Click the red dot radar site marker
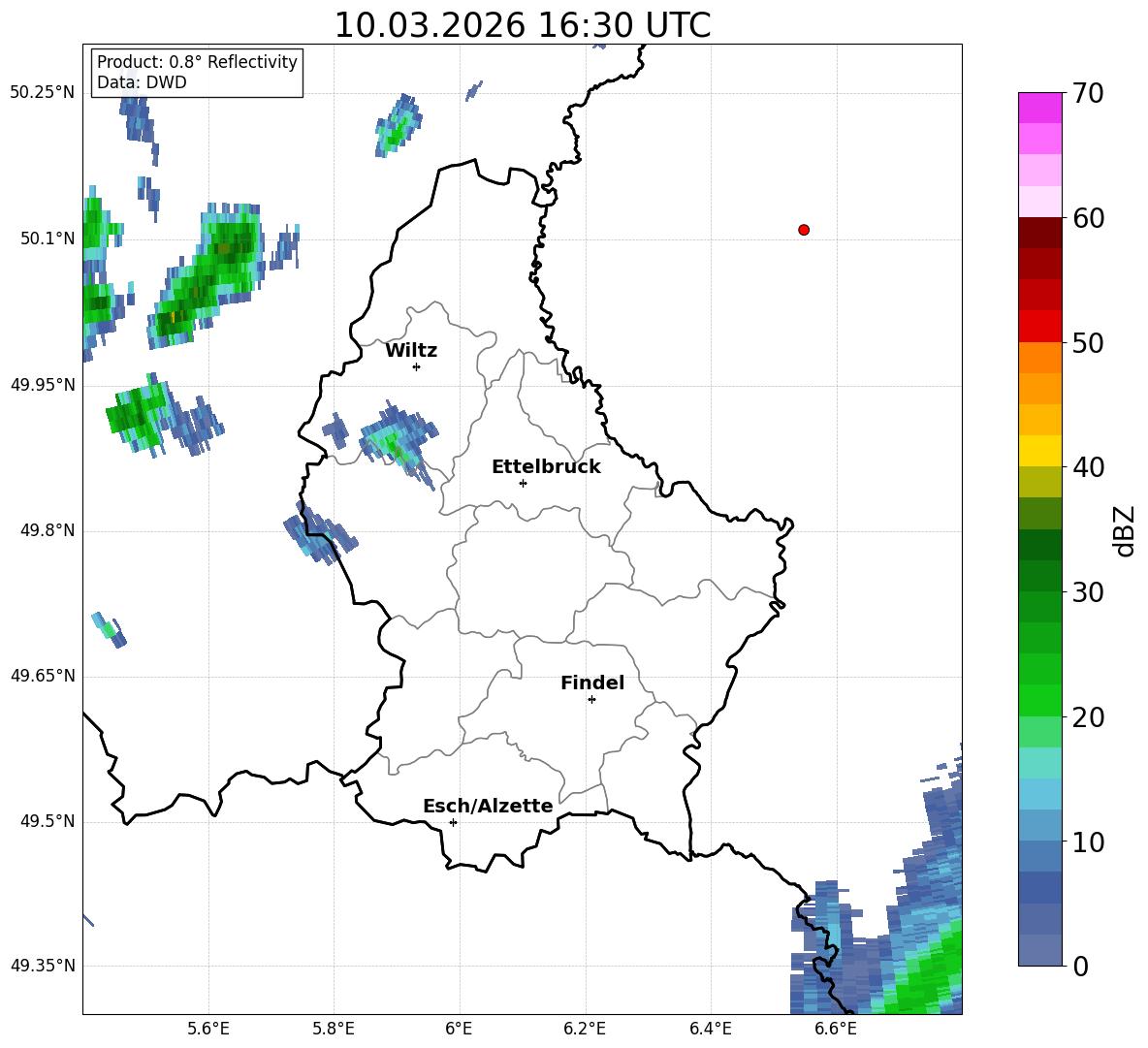 click(x=804, y=230)
